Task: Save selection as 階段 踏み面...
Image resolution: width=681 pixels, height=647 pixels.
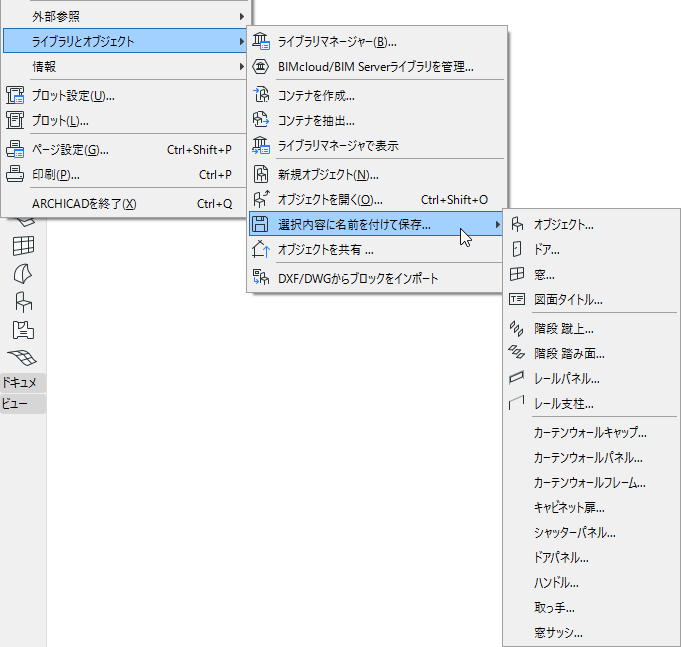Action: [x=592, y=354]
